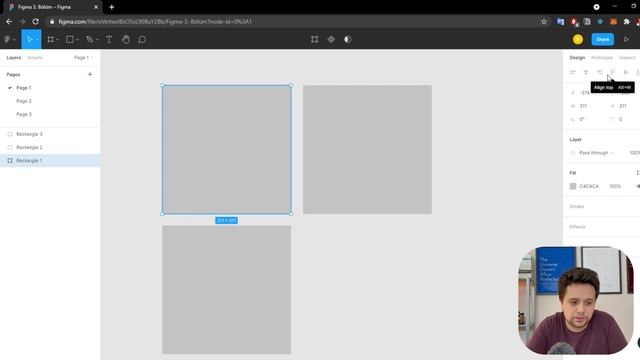The width and height of the screenshot is (640, 360).
Task: Open Page 3 in pages list
Action: [24, 114]
